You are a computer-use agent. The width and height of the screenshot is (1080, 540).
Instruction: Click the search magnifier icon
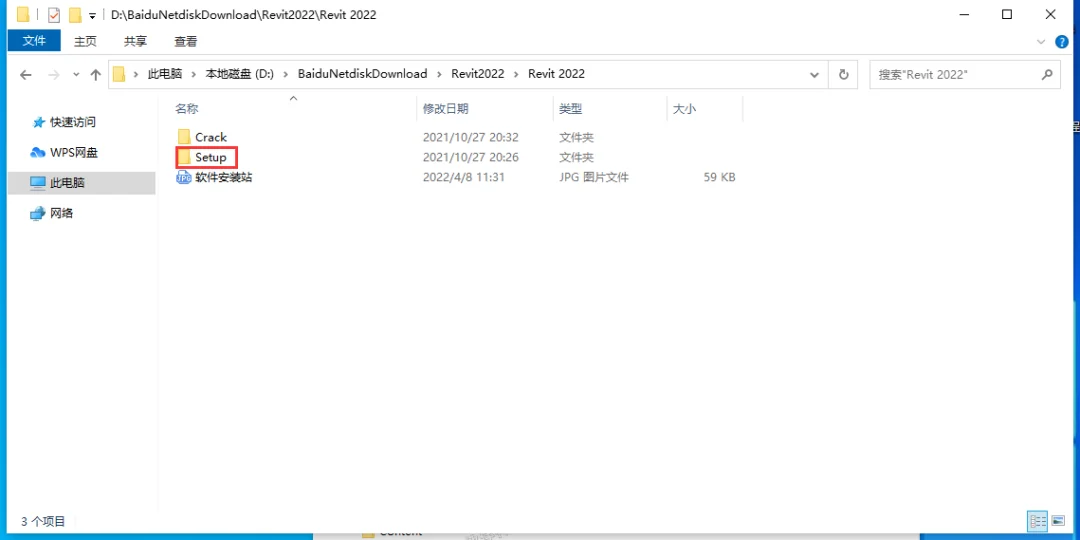point(1047,74)
